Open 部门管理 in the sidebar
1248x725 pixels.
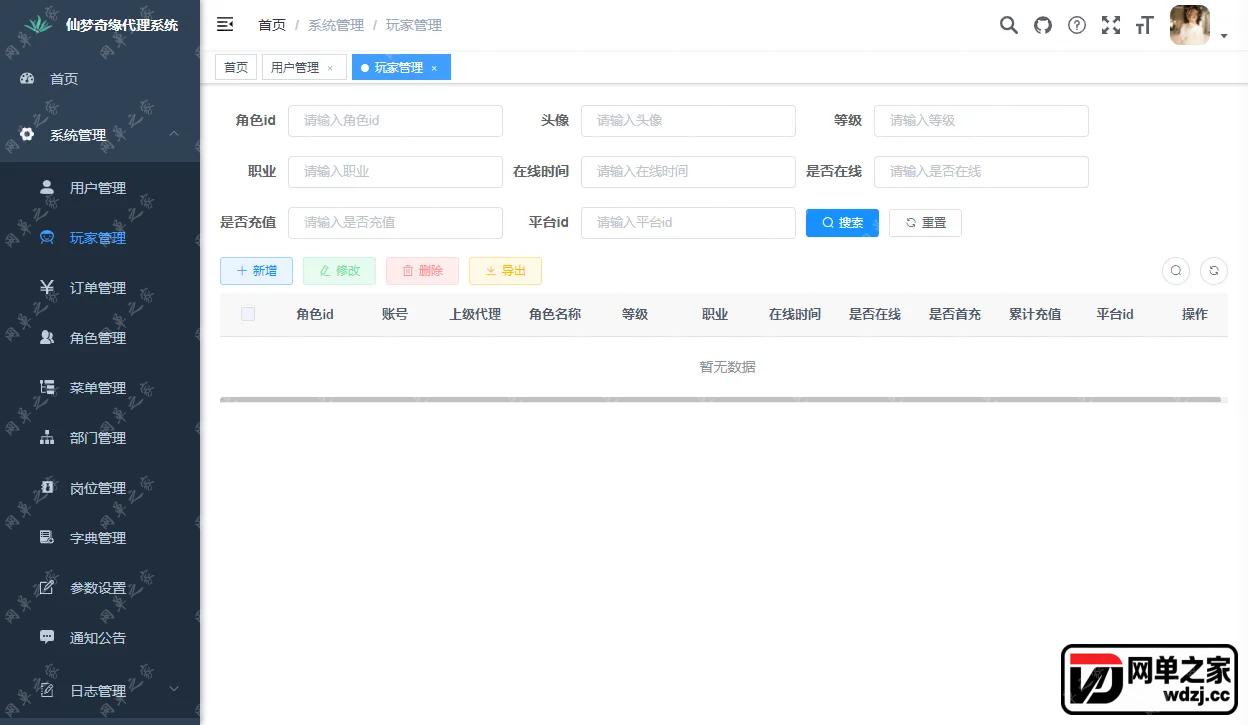pyautogui.click(x=100, y=438)
